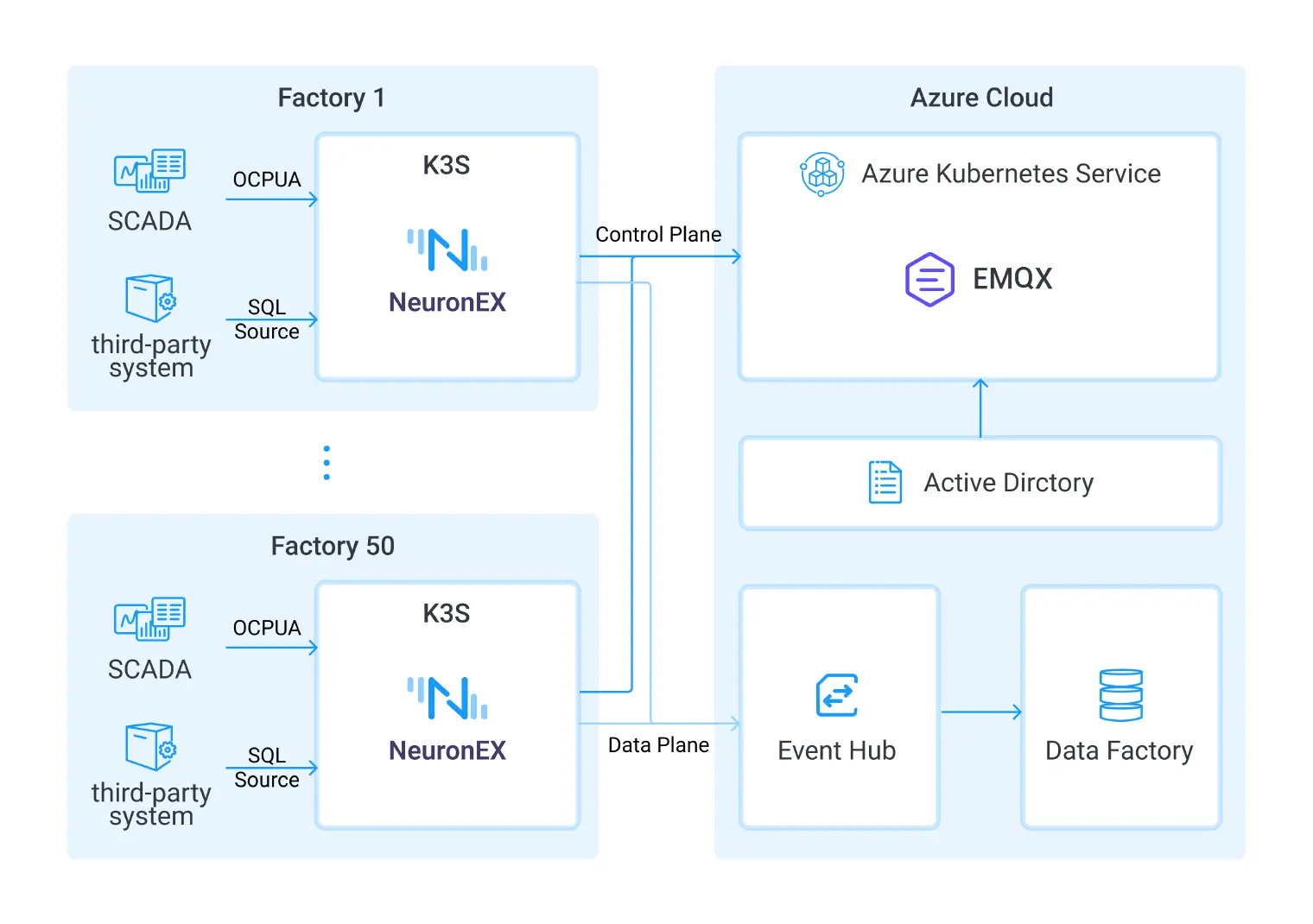Select Factory 50's third-party system box icon
The height and width of the screenshot is (924, 1313).
[150, 746]
